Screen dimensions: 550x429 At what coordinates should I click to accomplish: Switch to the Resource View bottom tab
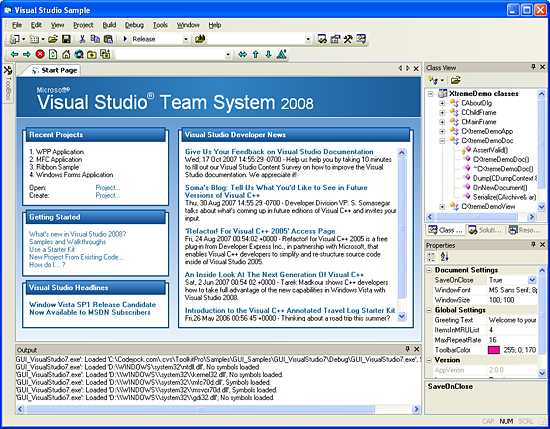tap(525, 230)
